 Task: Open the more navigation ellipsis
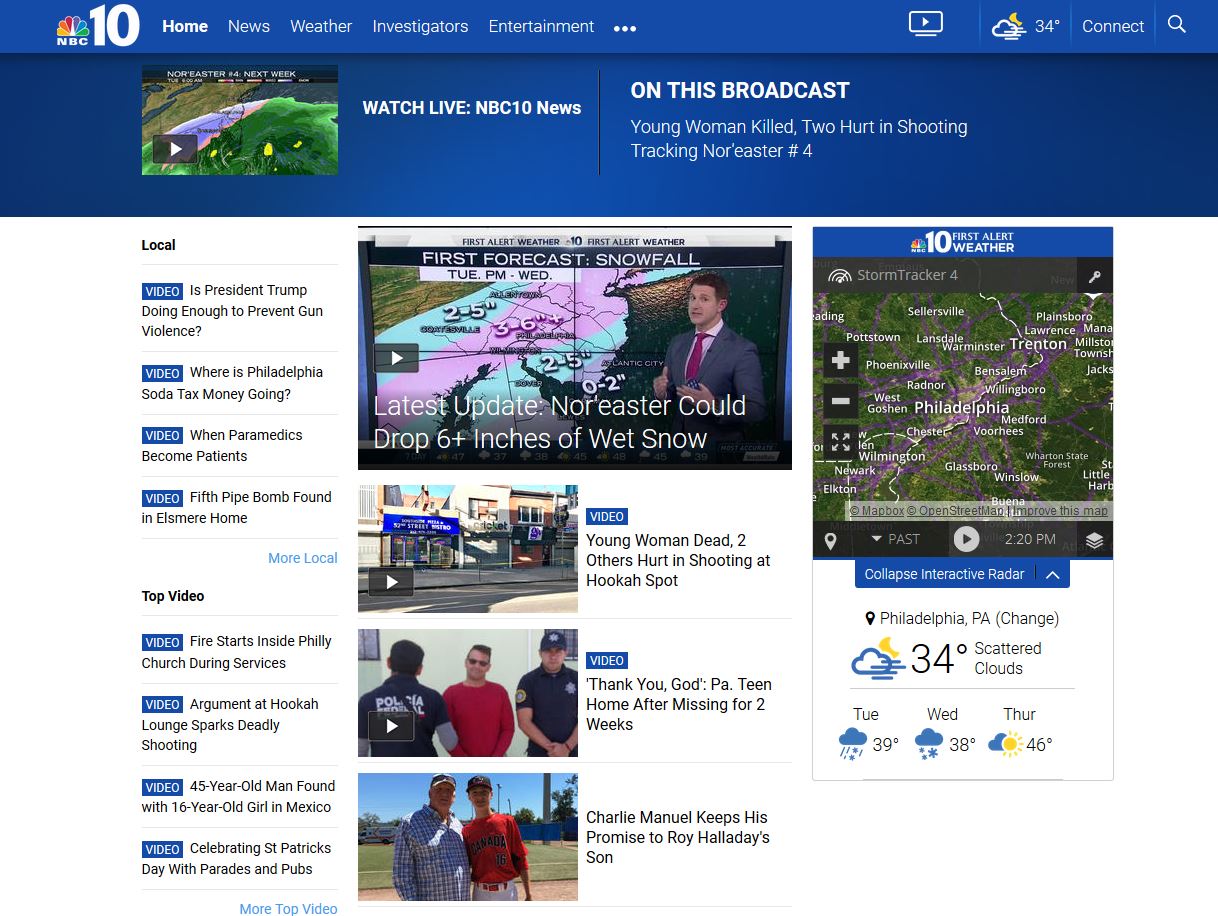click(x=625, y=28)
